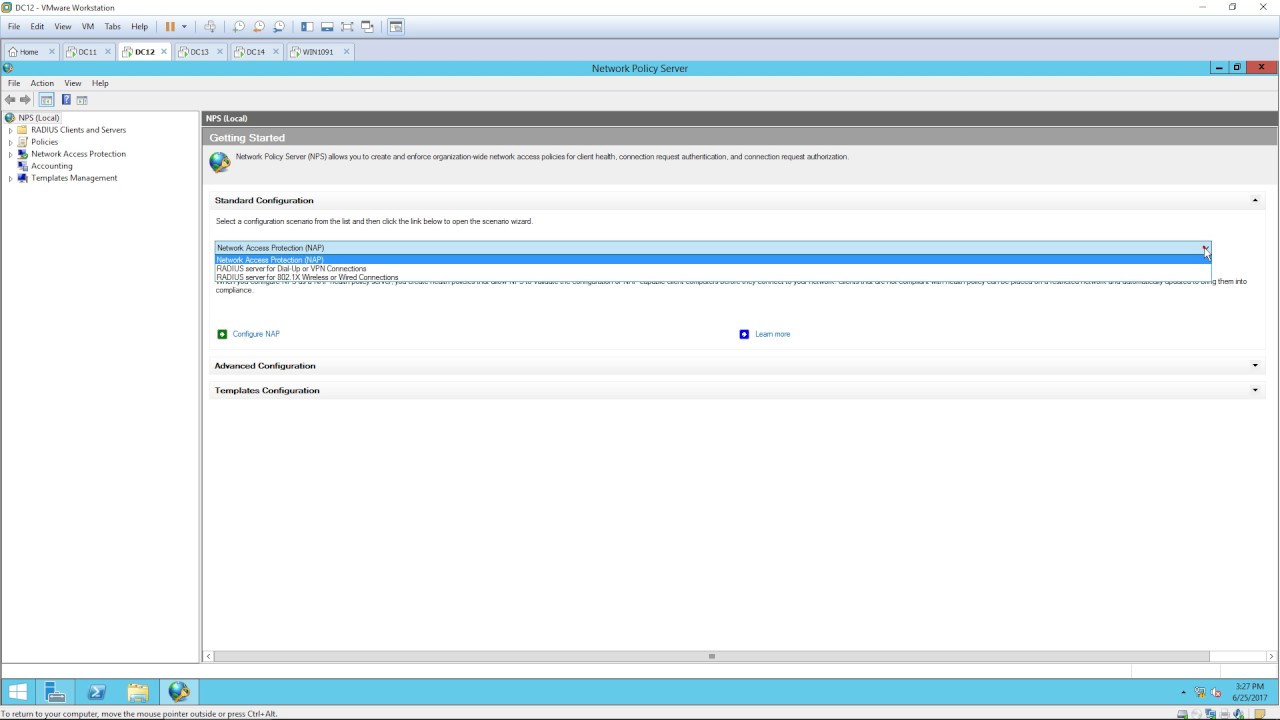Switch to Unity mode icon
This screenshot has height=720, width=1280.
pos(367,27)
